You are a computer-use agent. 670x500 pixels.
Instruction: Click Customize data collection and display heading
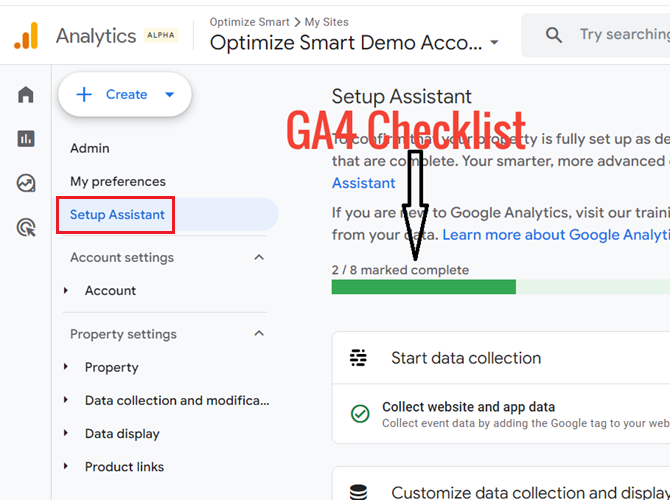point(530,492)
